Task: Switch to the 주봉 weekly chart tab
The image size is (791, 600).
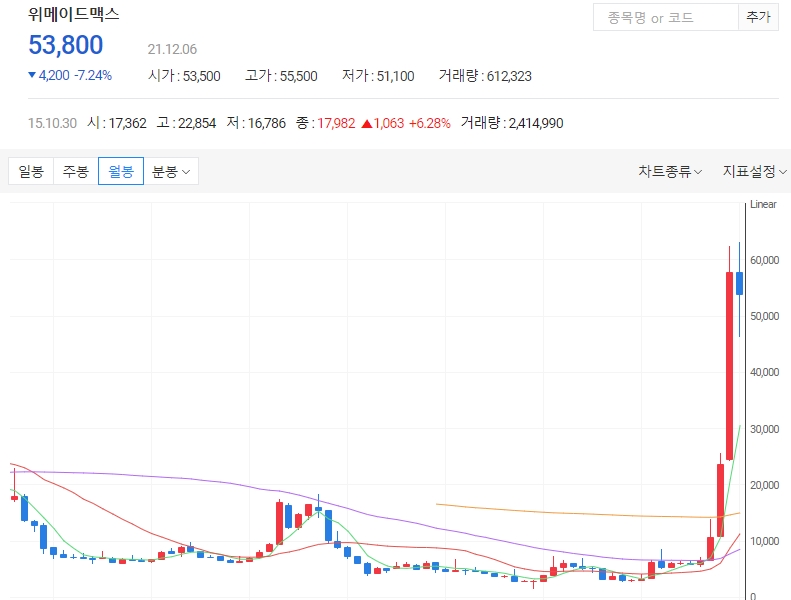Action: (76, 171)
